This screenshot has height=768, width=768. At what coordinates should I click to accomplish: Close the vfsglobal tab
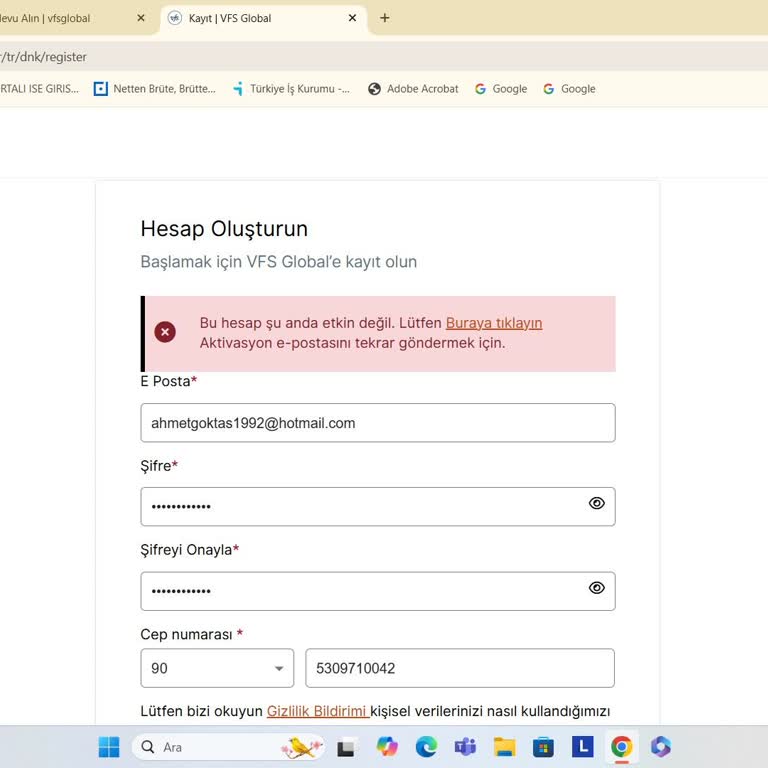pyautogui.click(x=141, y=18)
